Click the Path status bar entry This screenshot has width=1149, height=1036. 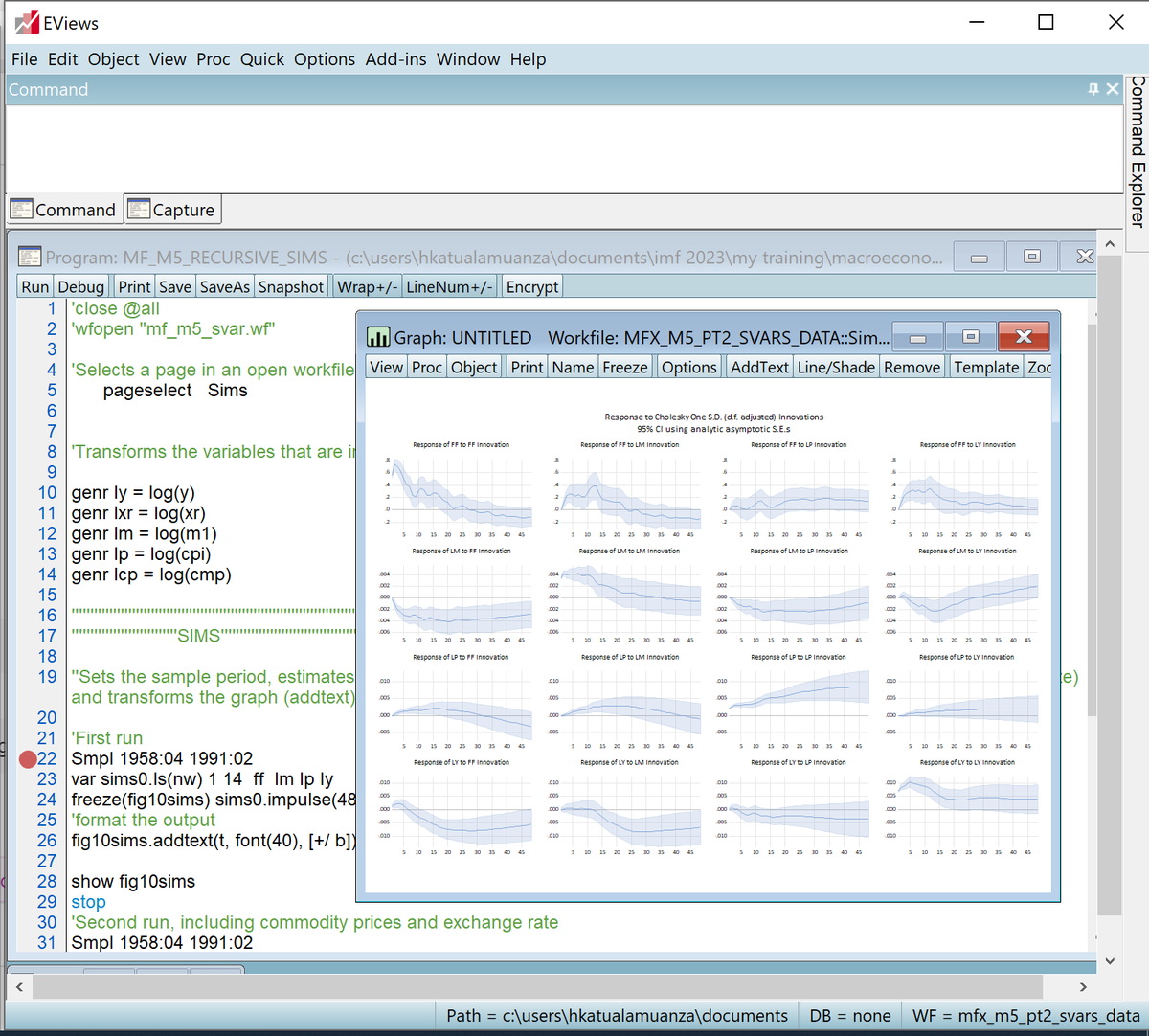pyautogui.click(x=617, y=1016)
